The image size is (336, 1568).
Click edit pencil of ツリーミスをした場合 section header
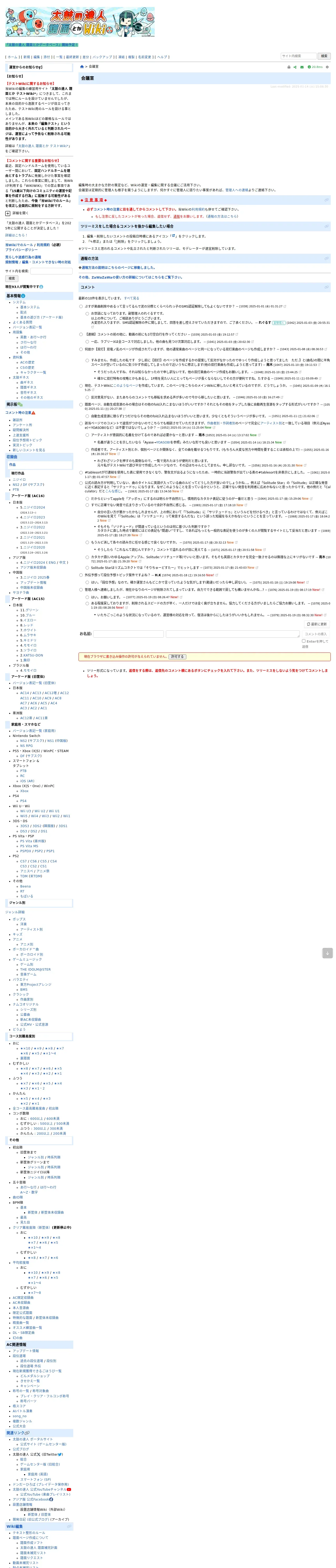click(x=326, y=226)
